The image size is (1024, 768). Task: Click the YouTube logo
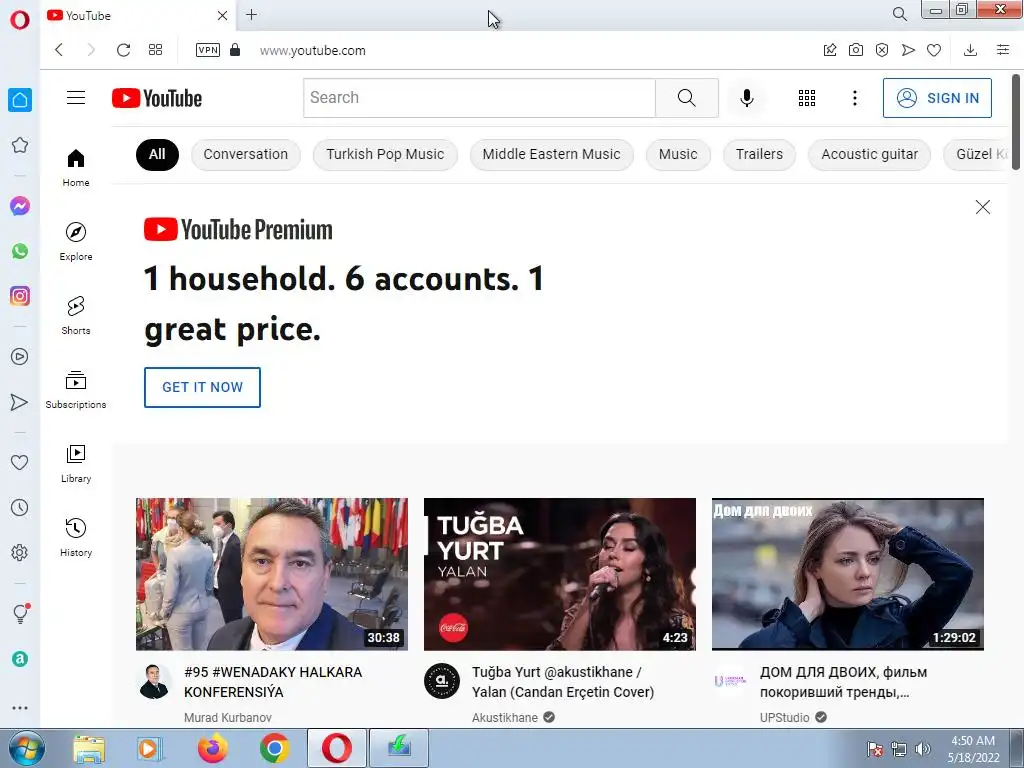(x=157, y=98)
